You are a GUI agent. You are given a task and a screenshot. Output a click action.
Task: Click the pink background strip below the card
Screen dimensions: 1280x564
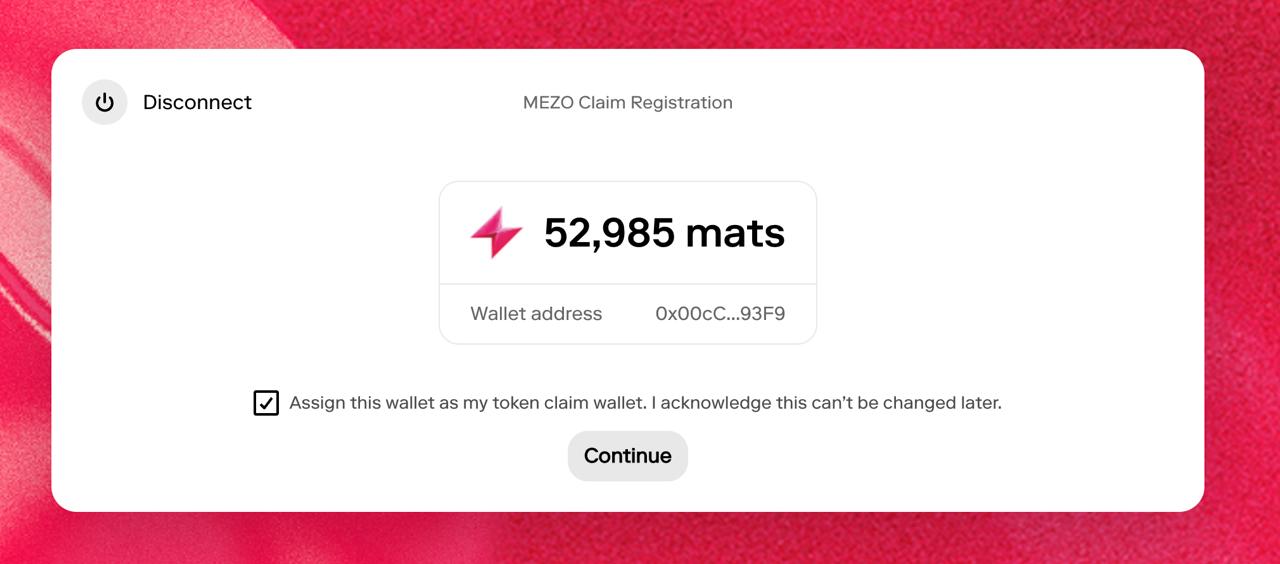tap(640, 540)
